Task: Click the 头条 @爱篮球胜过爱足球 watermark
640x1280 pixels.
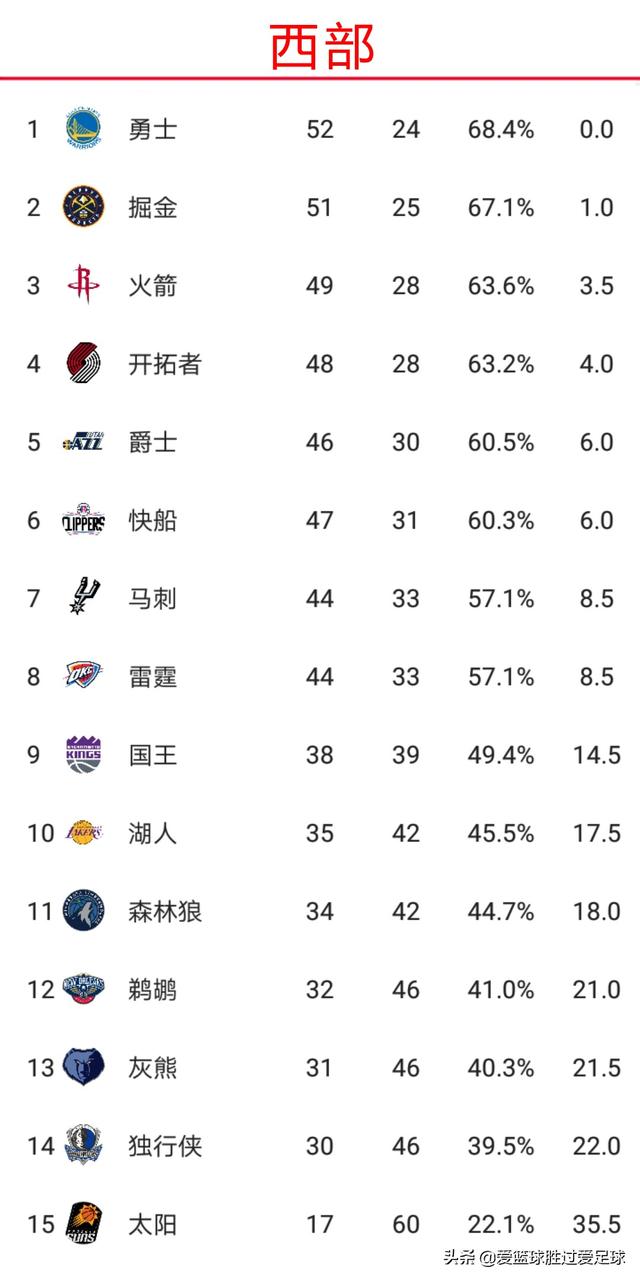Action: click(535, 1257)
